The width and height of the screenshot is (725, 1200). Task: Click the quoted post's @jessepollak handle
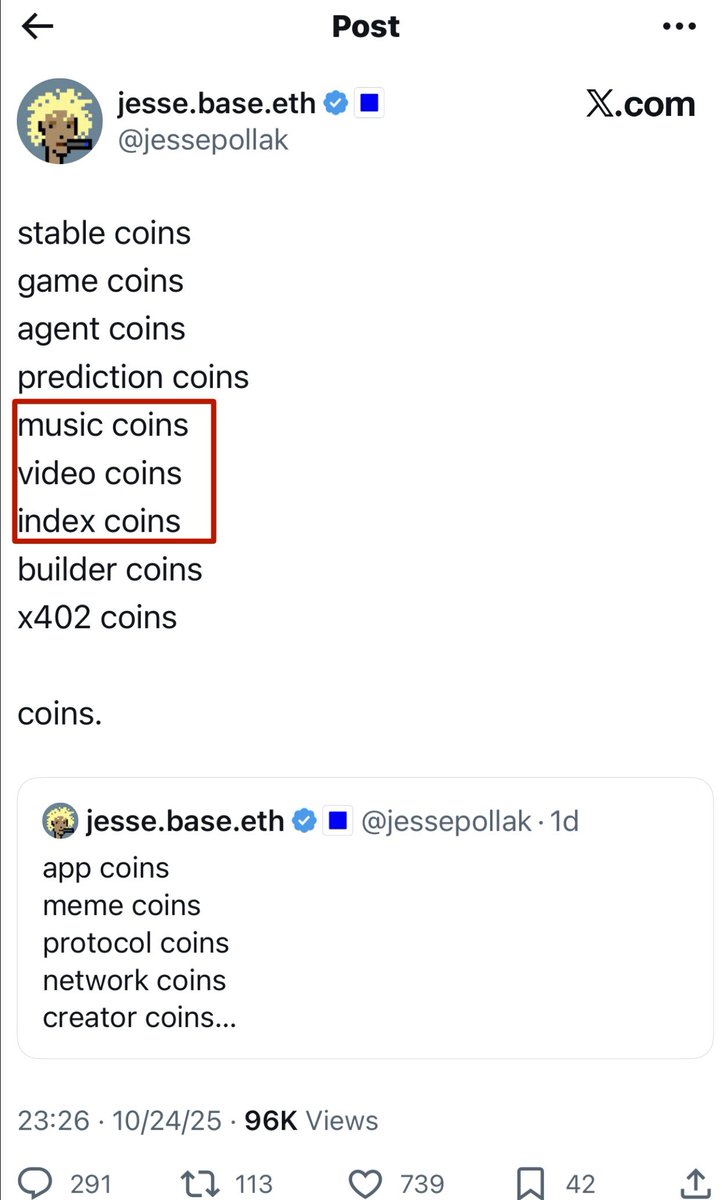coord(444,821)
